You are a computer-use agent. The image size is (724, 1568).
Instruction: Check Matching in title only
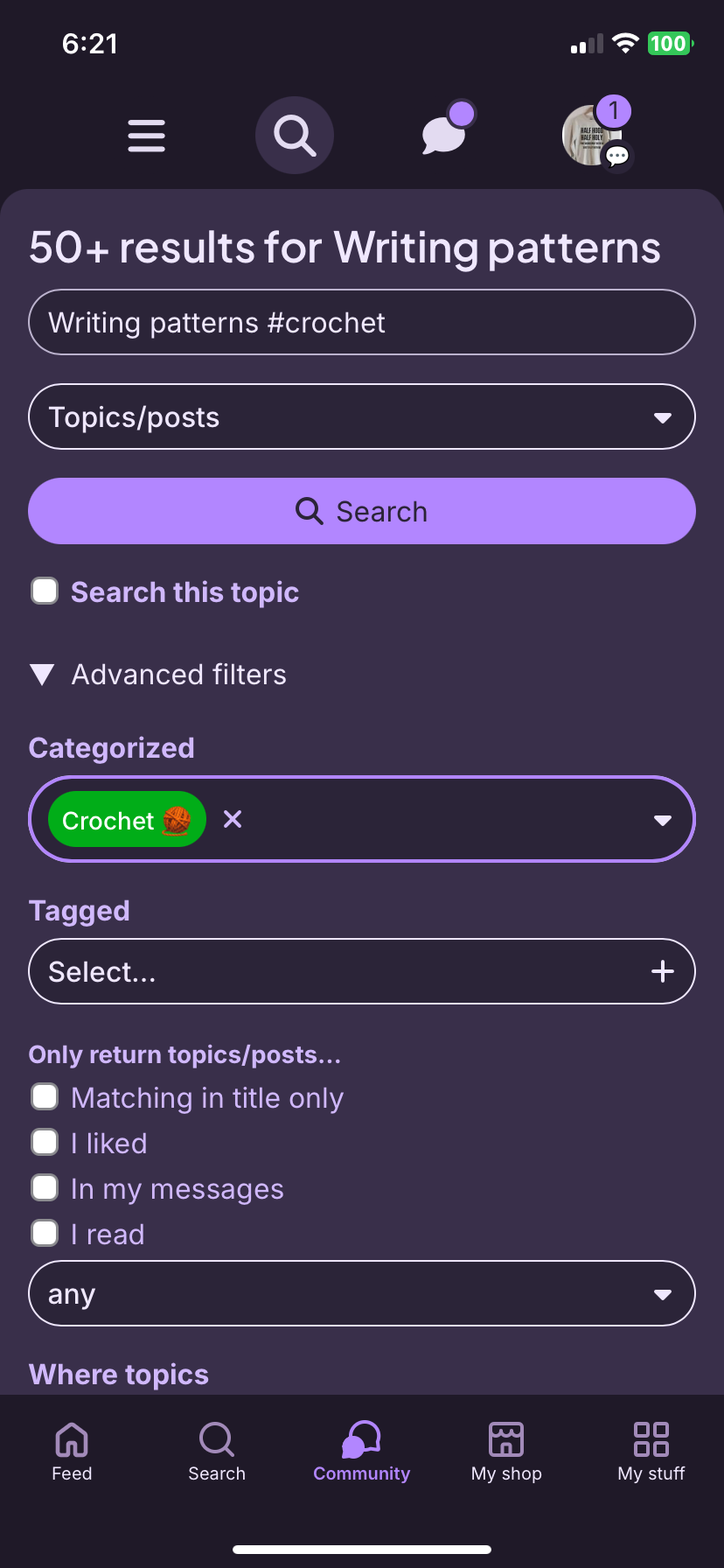[x=45, y=1097]
